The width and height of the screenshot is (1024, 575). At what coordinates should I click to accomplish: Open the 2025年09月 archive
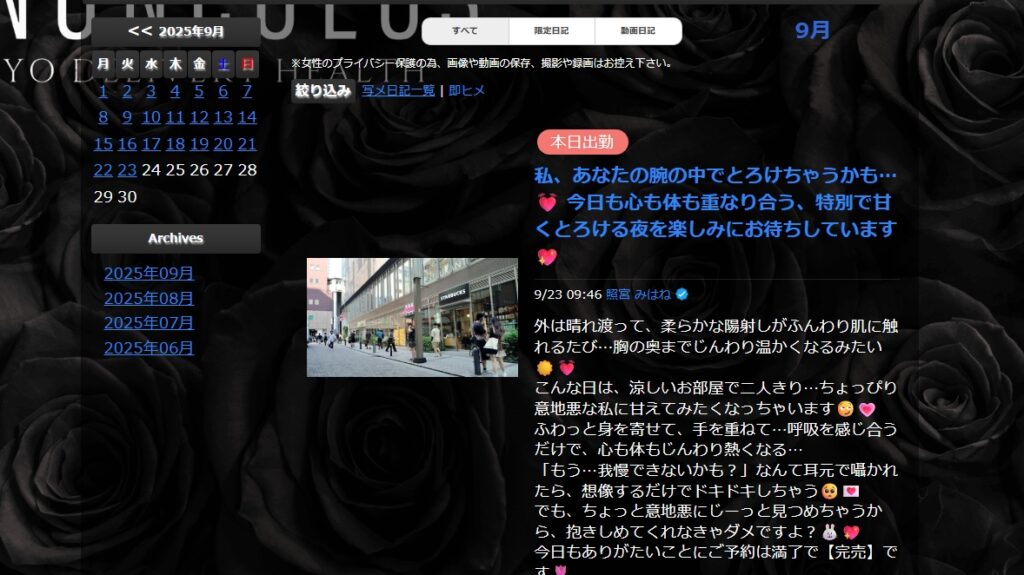(x=149, y=274)
